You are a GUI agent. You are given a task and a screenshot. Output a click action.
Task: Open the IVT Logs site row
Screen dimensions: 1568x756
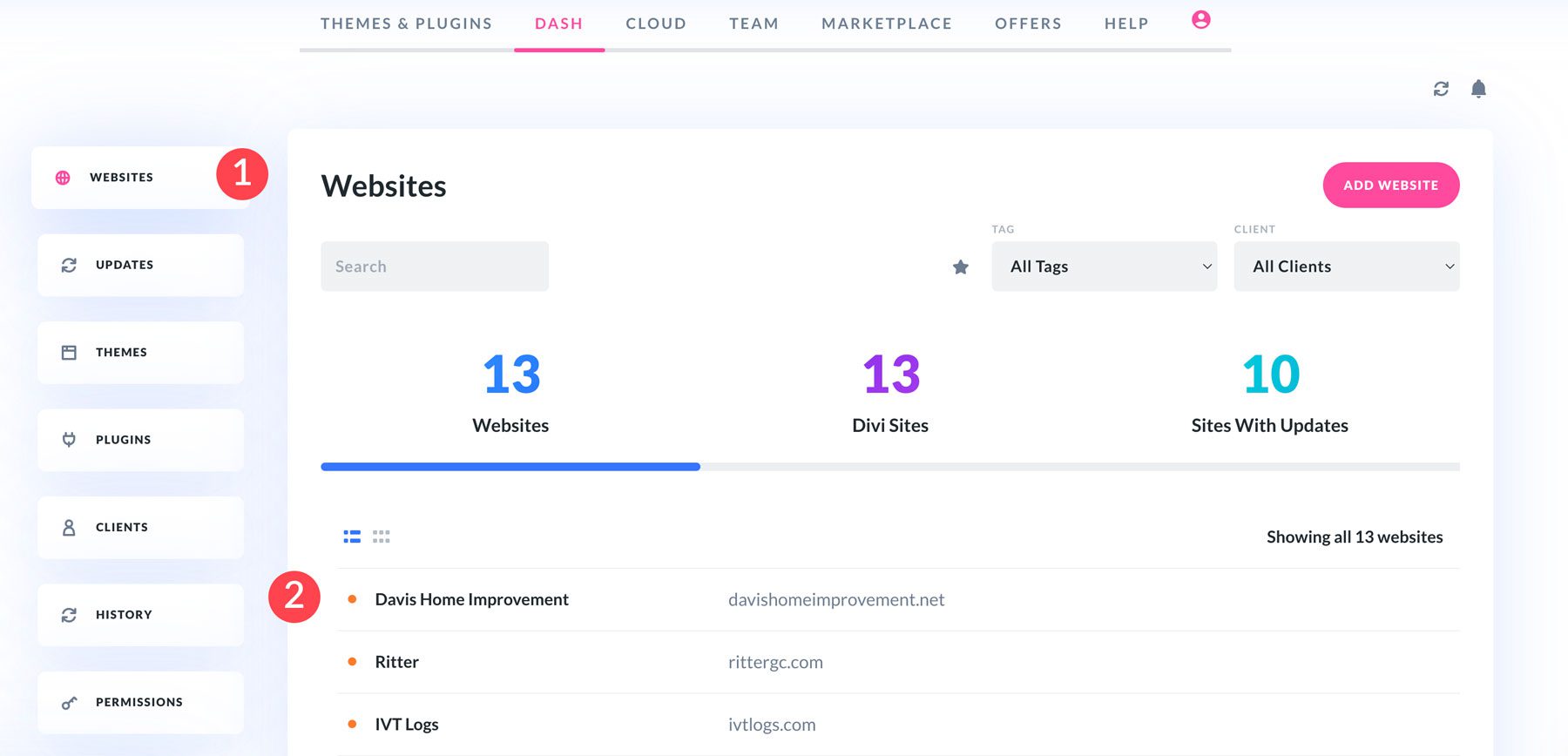point(898,725)
